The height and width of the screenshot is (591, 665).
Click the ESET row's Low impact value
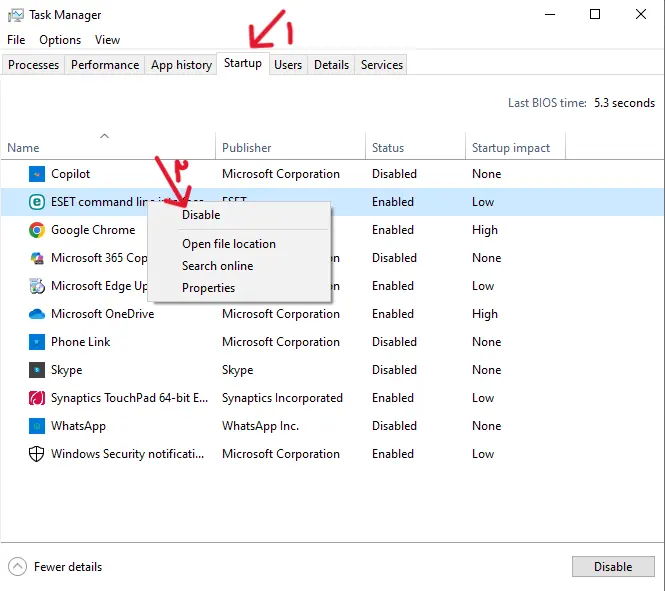pos(483,202)
